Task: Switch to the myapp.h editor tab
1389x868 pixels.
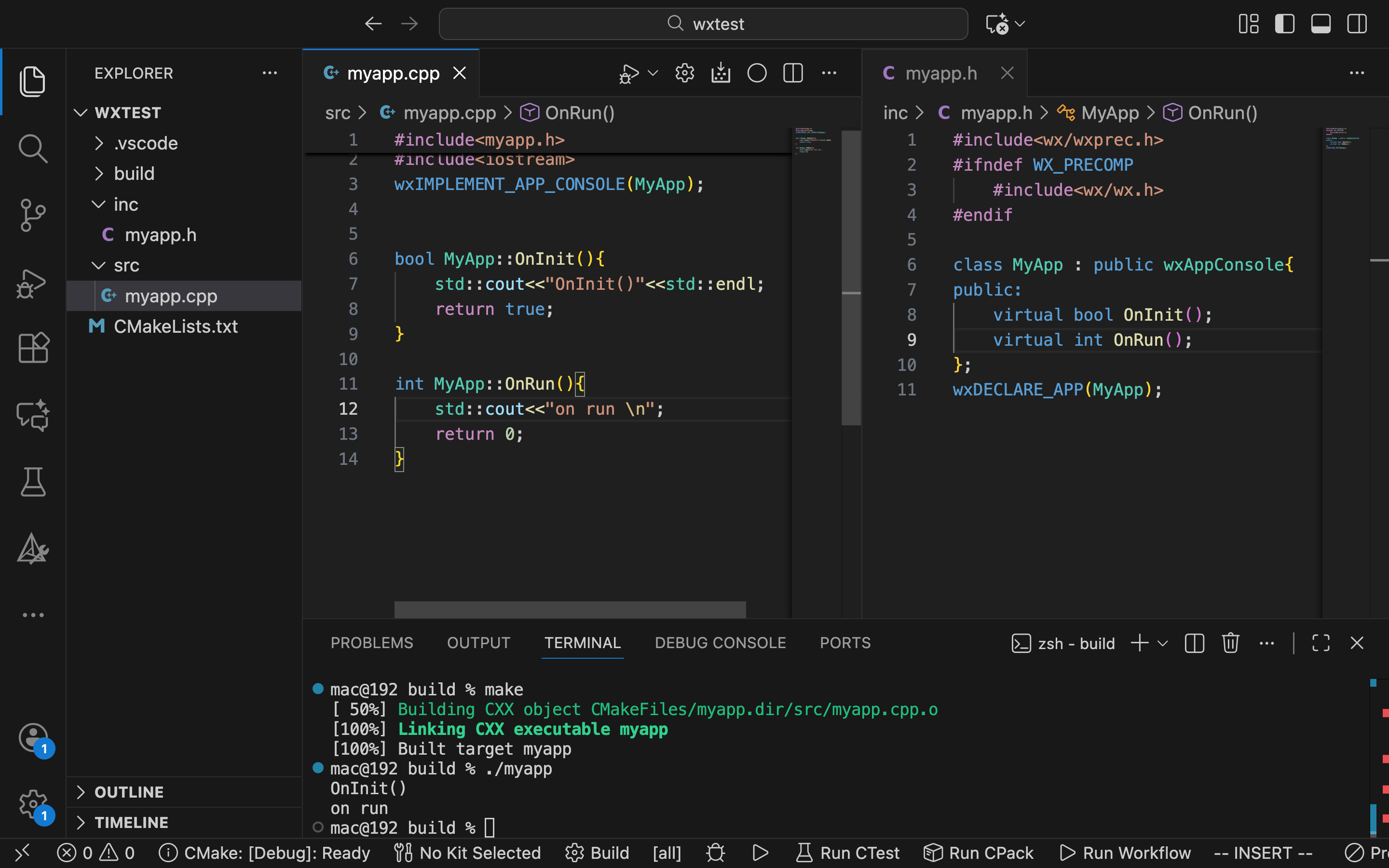Action: point(940,73)
